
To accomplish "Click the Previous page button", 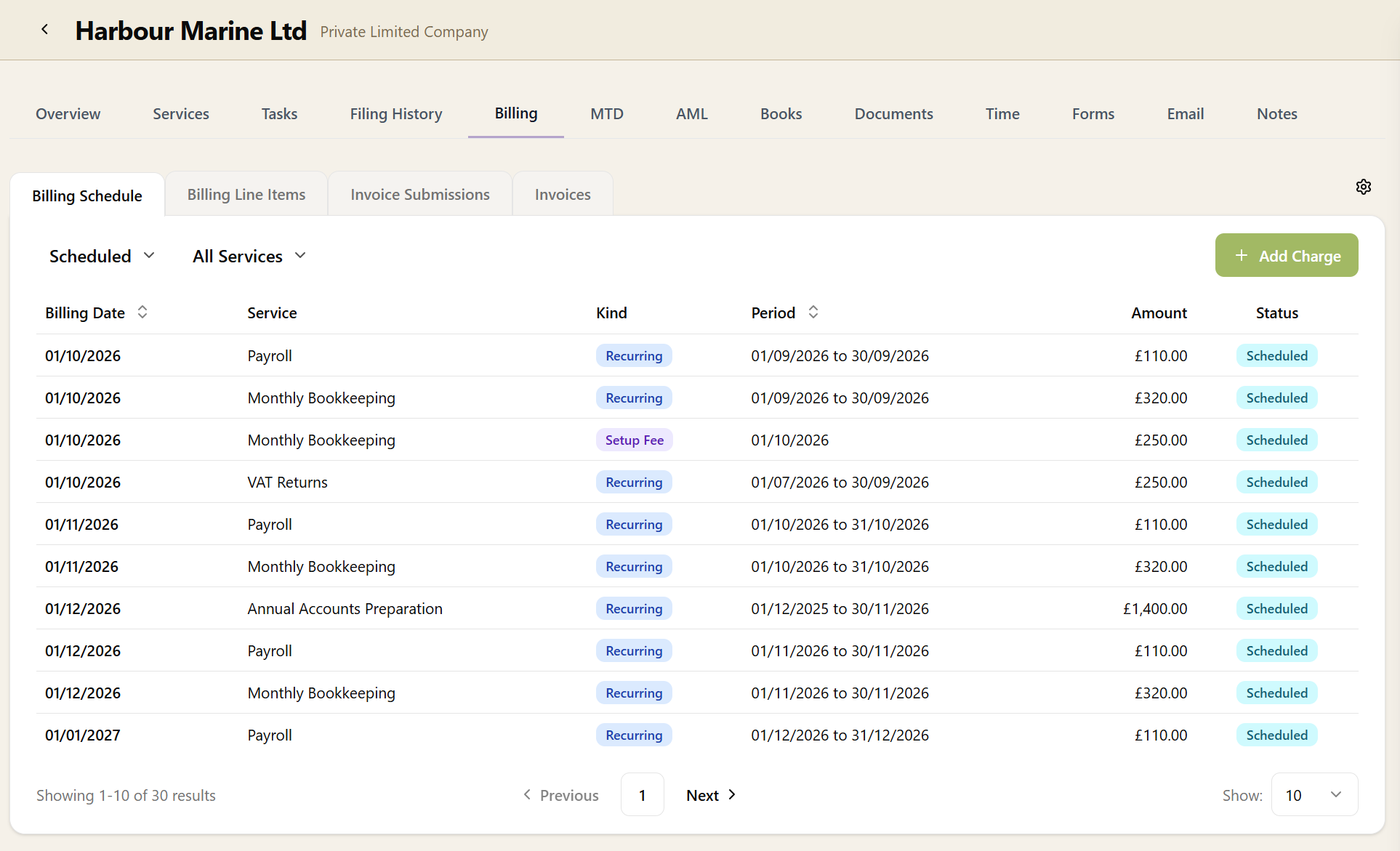I will (x=561, y=795).
